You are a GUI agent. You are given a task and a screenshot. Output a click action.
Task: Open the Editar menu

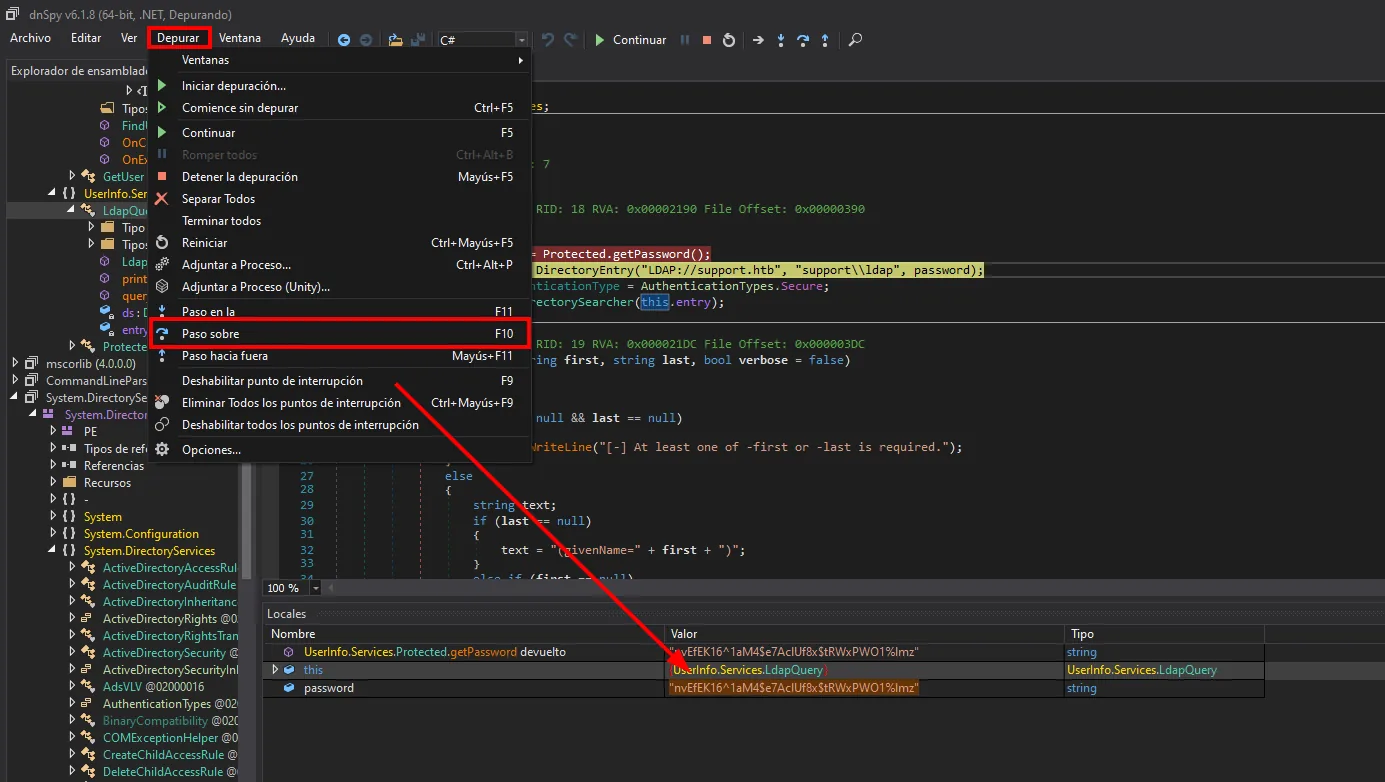[x=86, y=38]
